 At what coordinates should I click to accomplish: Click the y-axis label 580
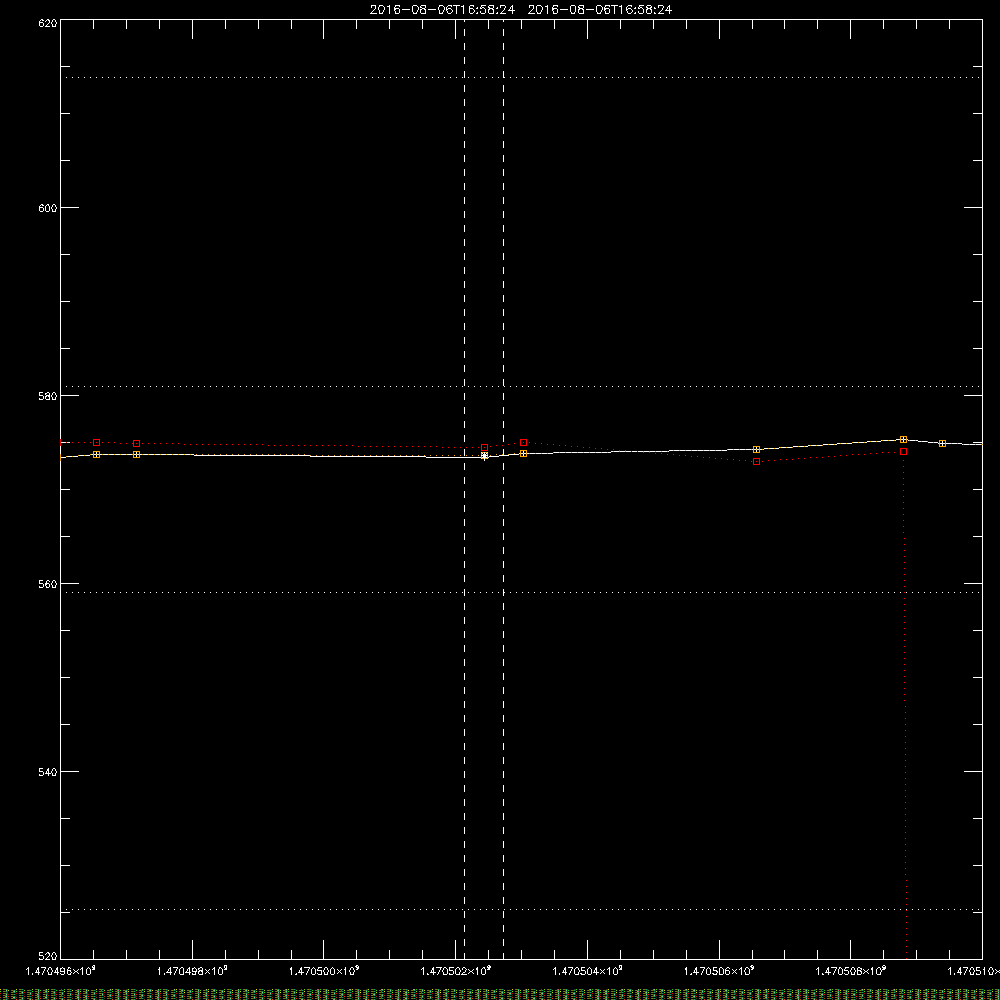pos(48,396)
